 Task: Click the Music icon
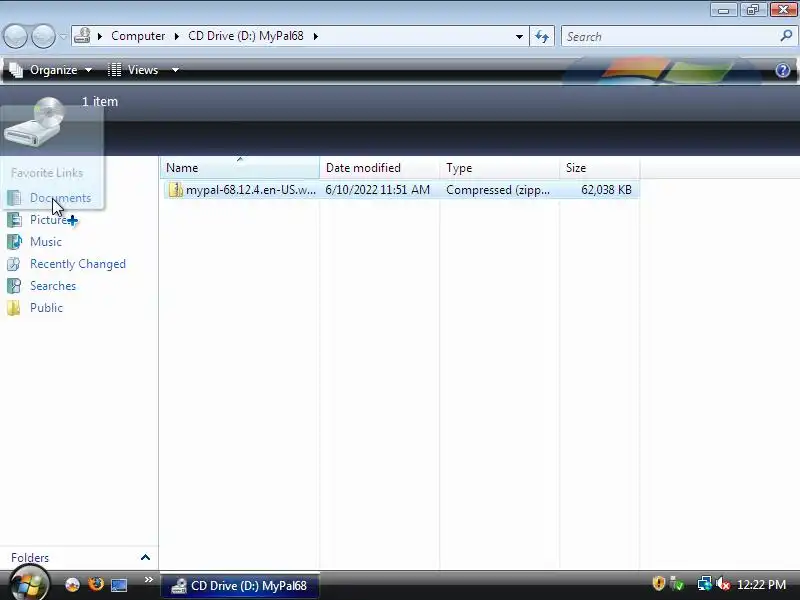point(14,242)
